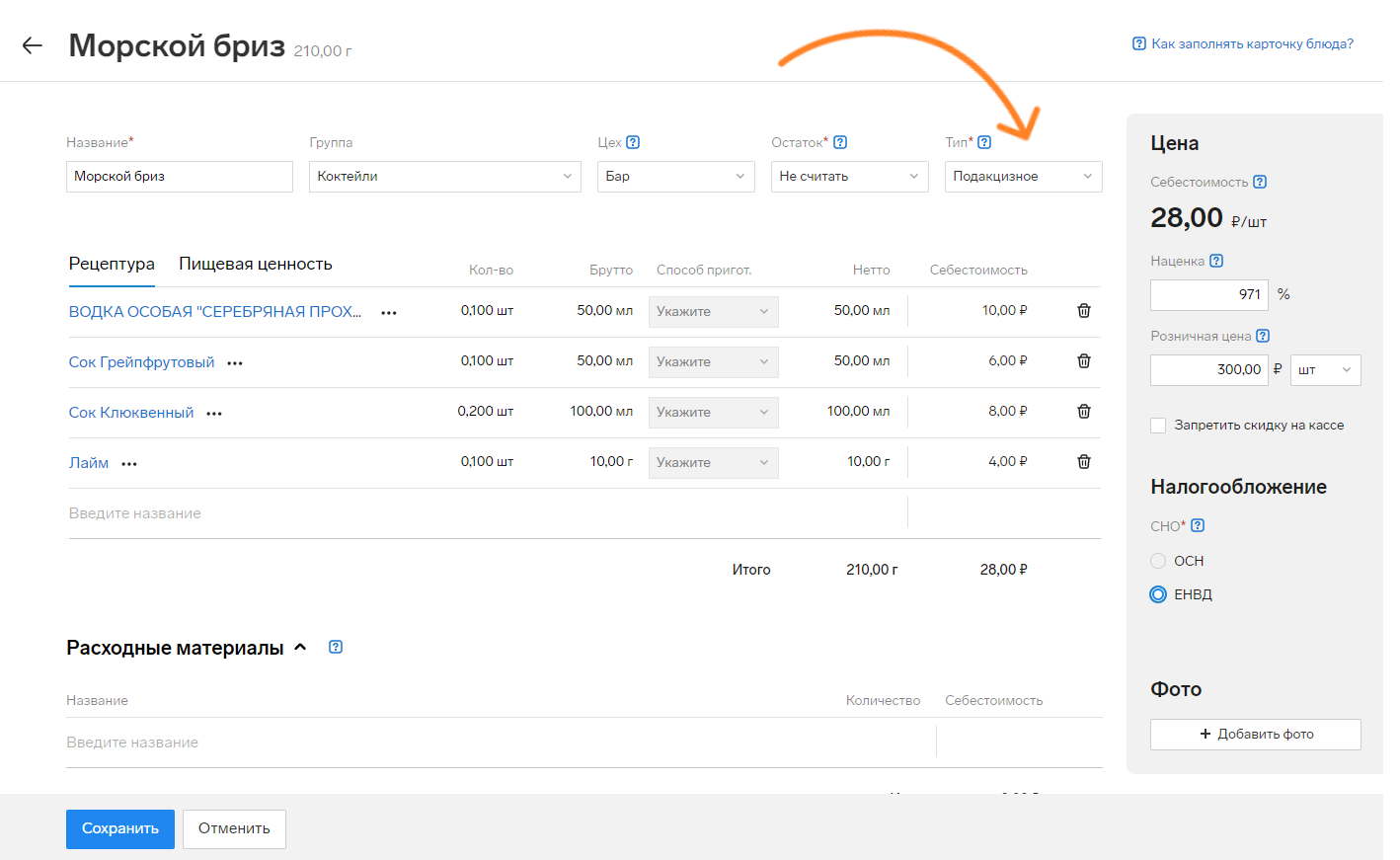Go back with the arrow next to Морской бриз

coord(33,45)
